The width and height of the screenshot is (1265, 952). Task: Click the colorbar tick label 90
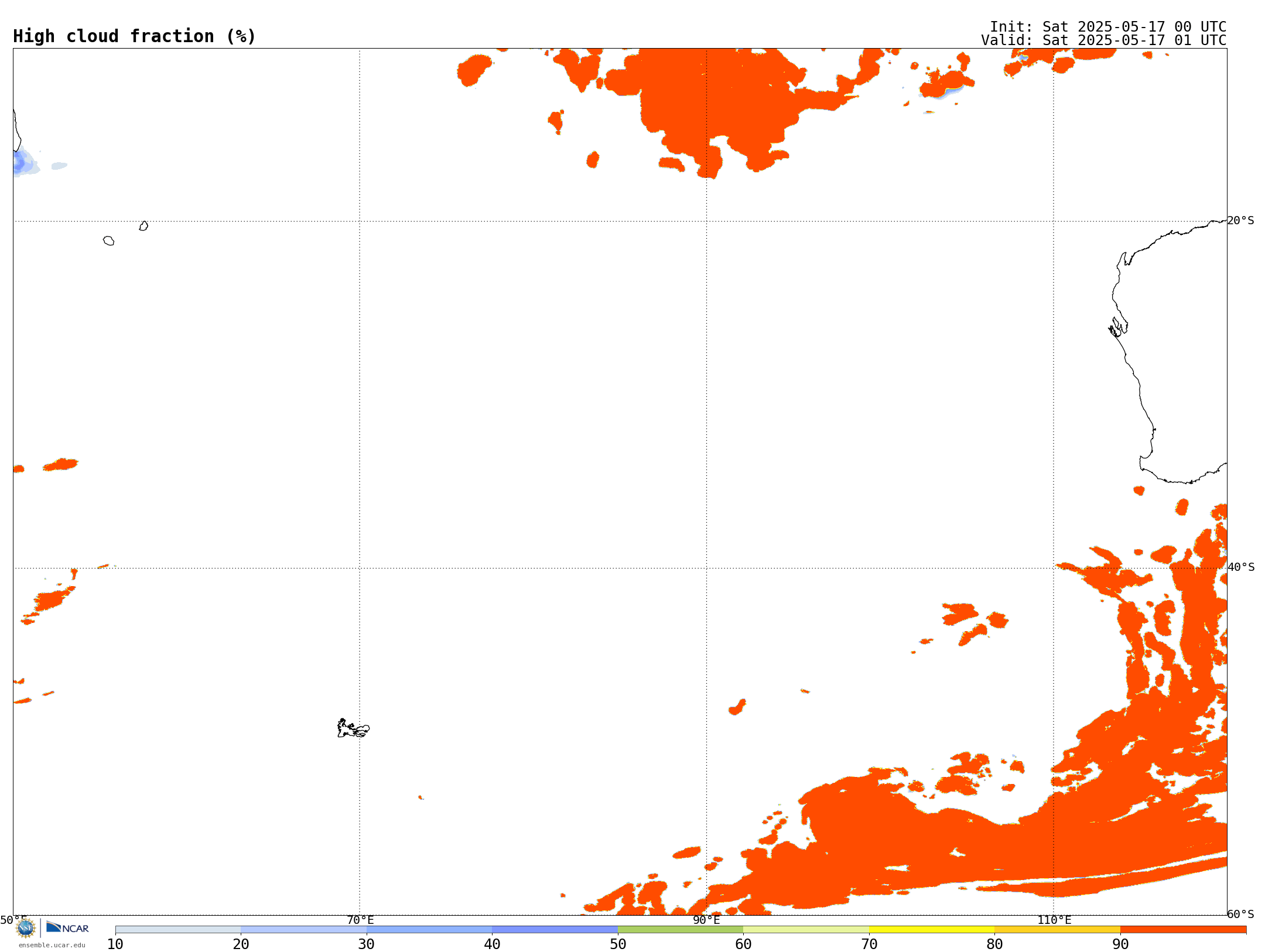[1120, 944]
